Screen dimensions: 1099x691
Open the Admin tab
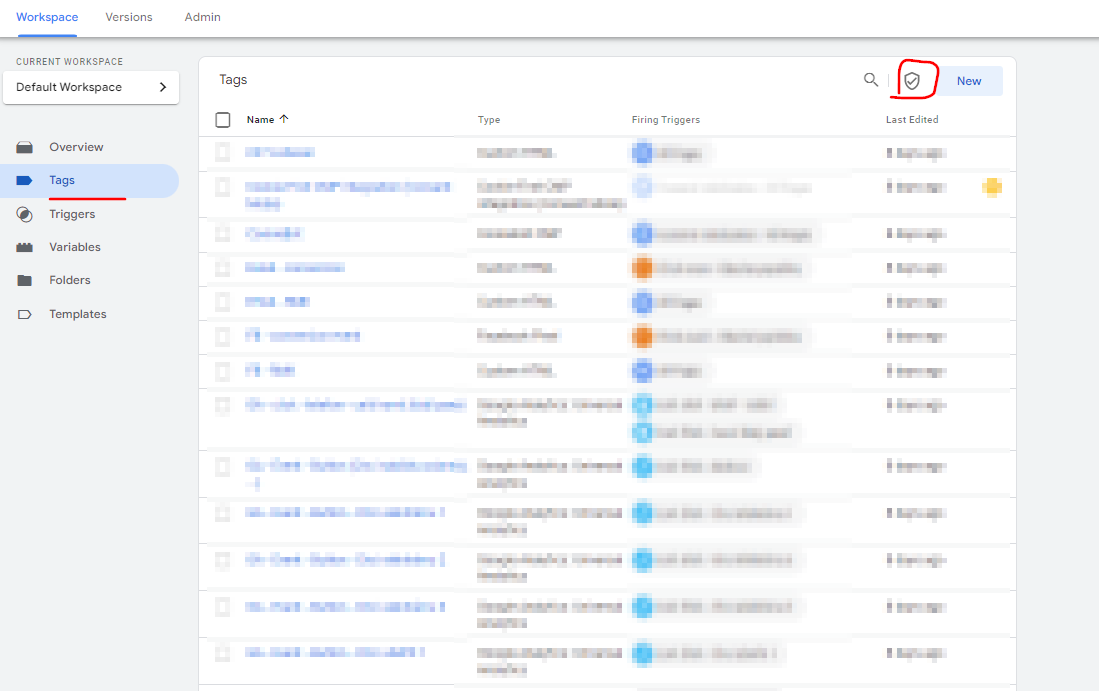(203, 17)
